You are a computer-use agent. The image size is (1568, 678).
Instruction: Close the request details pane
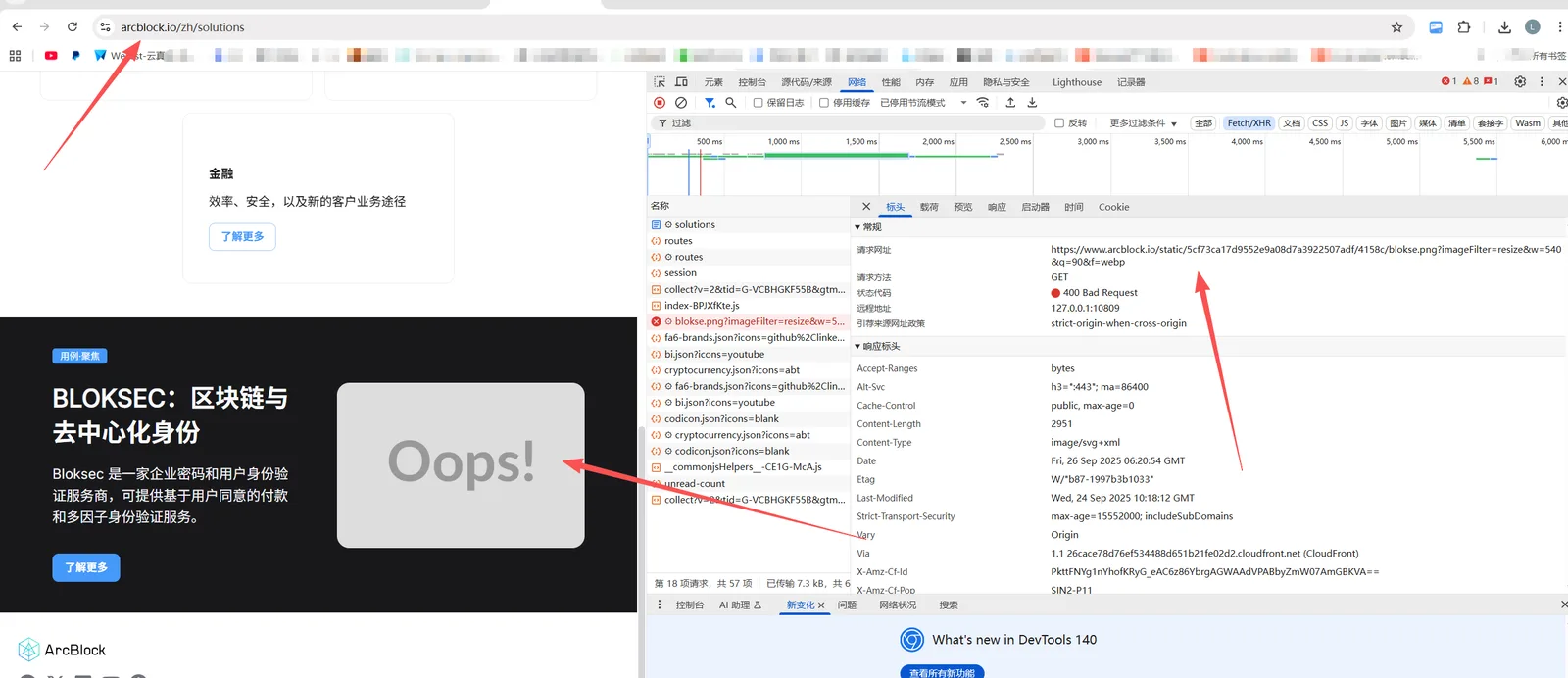click(x=866, y=207)
